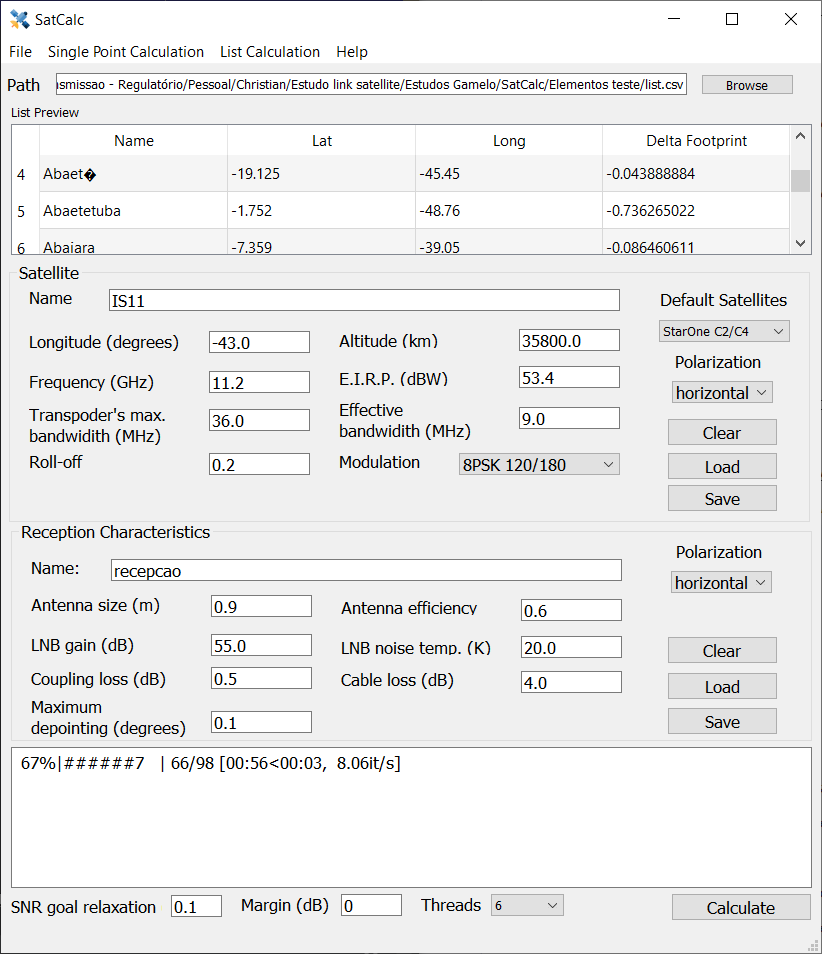Click the Transponder's max. bandwidth field
This screenshot has height=954, width=822.
tap(259, 420)
